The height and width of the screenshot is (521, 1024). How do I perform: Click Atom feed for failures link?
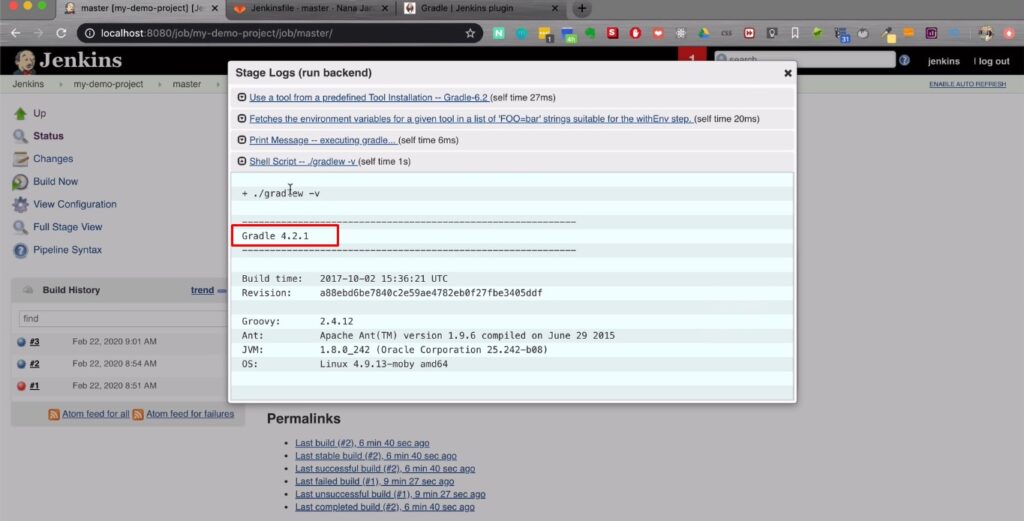tap(190, 415)
